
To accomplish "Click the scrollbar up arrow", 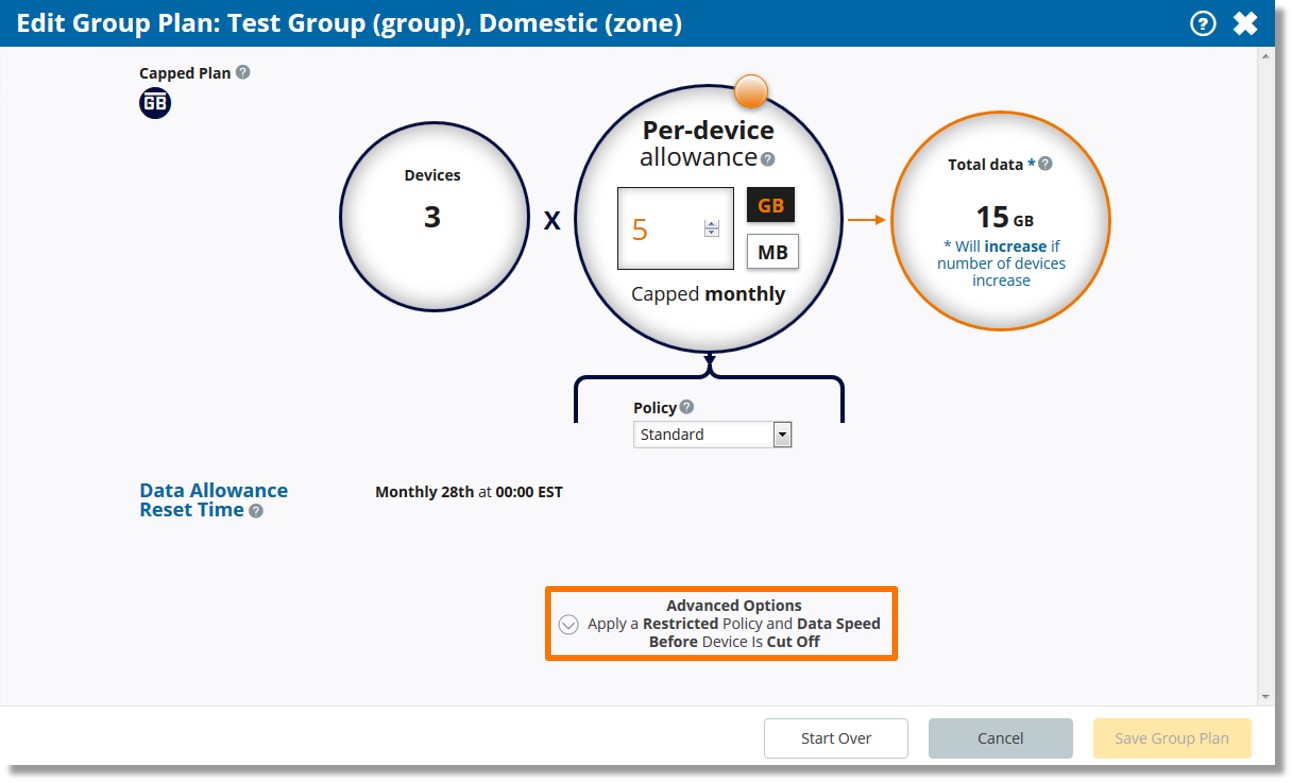I will point(1265,57).
